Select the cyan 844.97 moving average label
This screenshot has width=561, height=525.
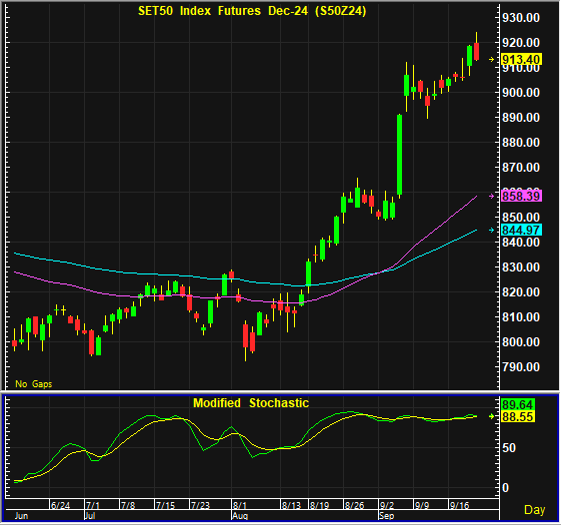click(x=521, y=230)
